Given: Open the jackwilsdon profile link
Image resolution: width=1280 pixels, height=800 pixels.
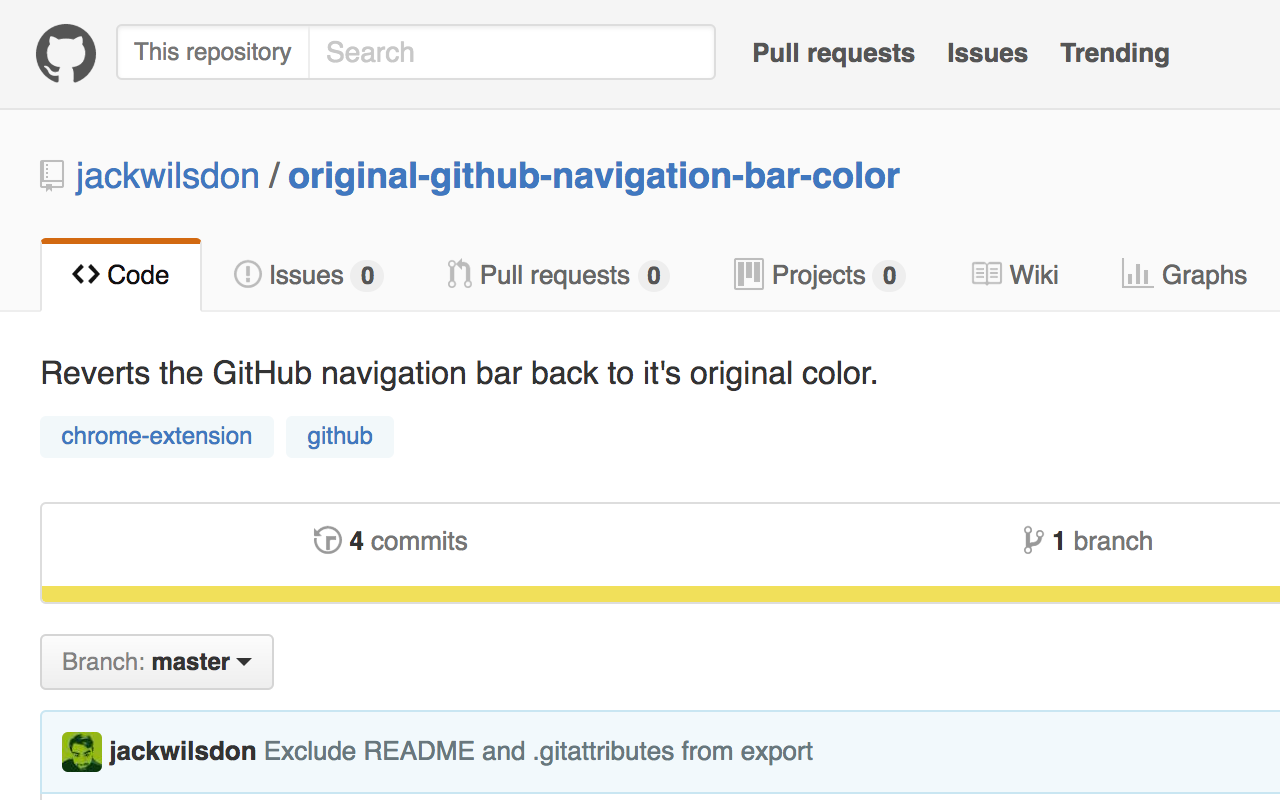Looking at the screenshot, I should coord(167,175).
